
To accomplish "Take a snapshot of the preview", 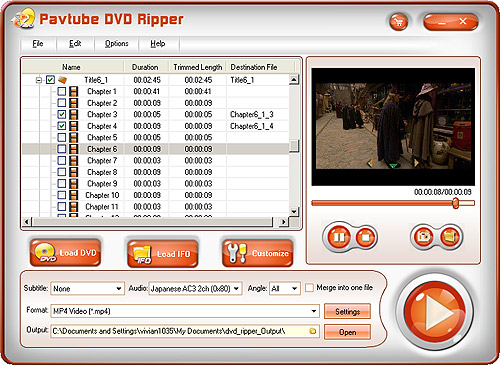I will tap(423, 237).
